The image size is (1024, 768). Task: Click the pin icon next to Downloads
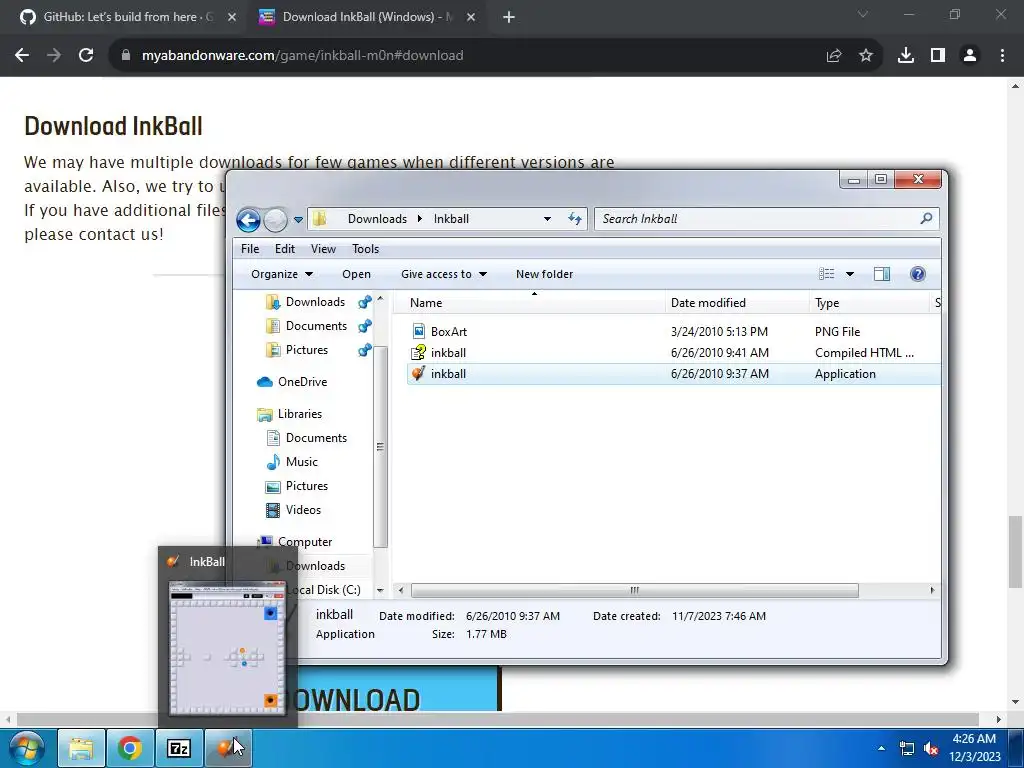364,302
